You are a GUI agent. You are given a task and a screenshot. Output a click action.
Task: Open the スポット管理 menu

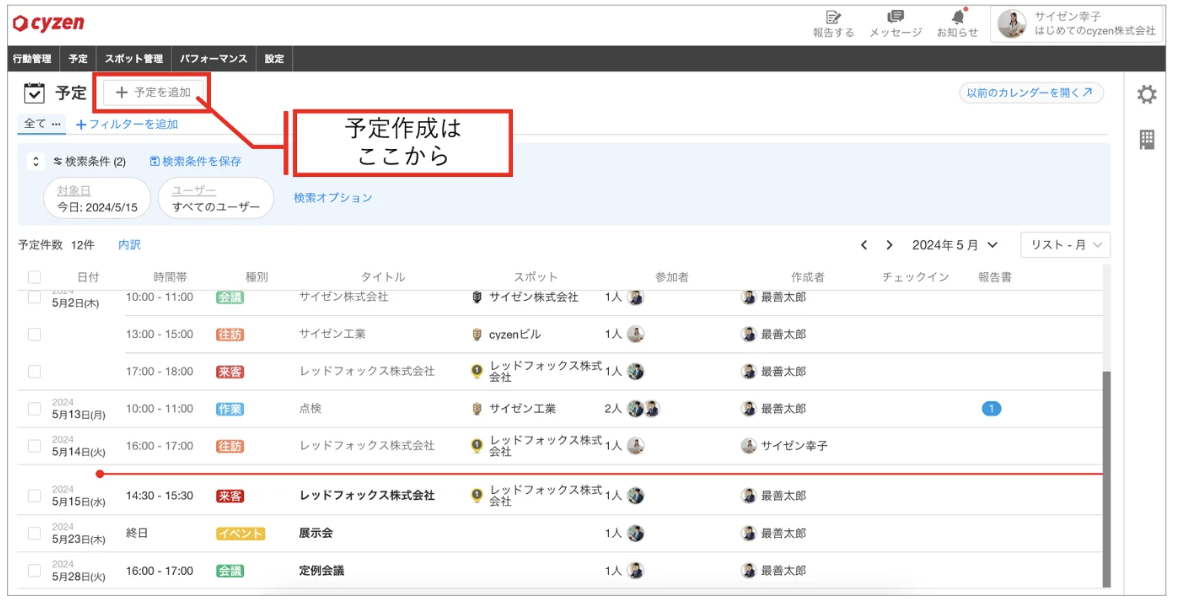pos(134,59)
